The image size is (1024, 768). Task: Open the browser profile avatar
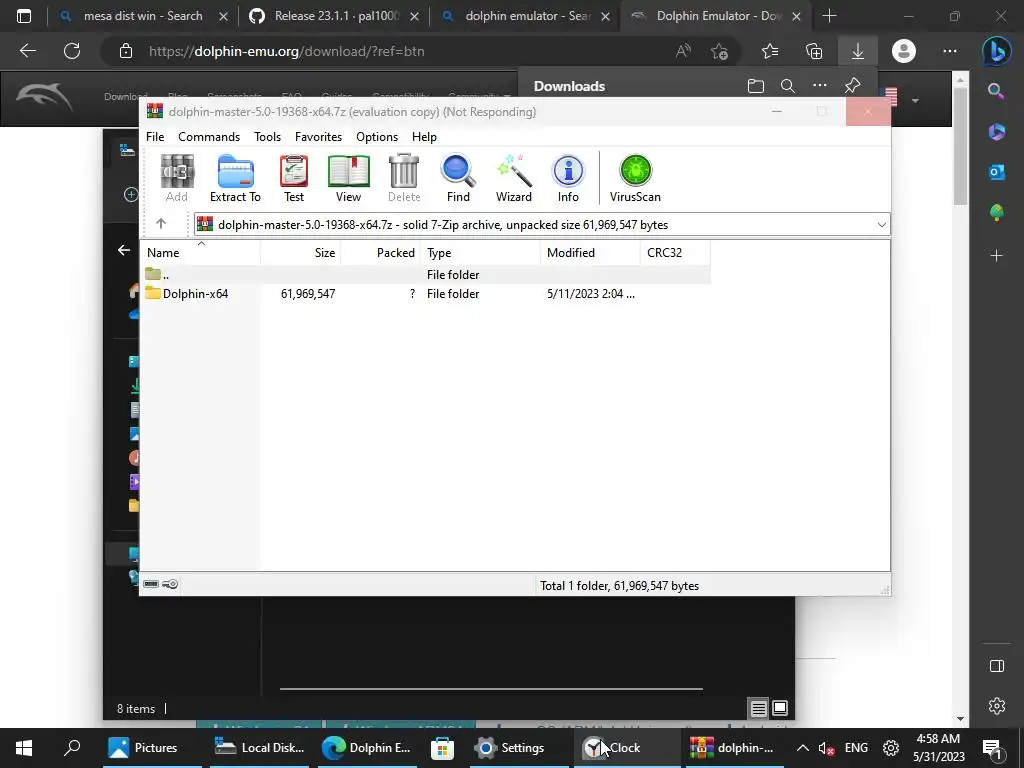[x=904, y=51]
